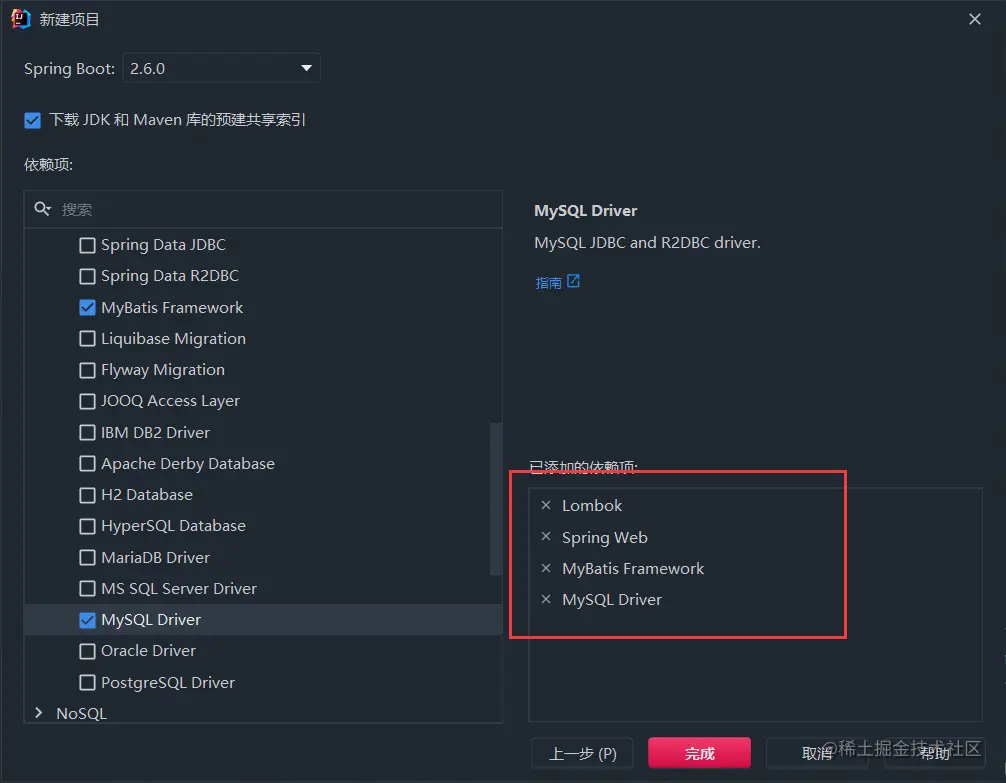This screenshot has width=1006, height=783.
Task: Click the dependency list scrollbar
Action: [495, 499]
